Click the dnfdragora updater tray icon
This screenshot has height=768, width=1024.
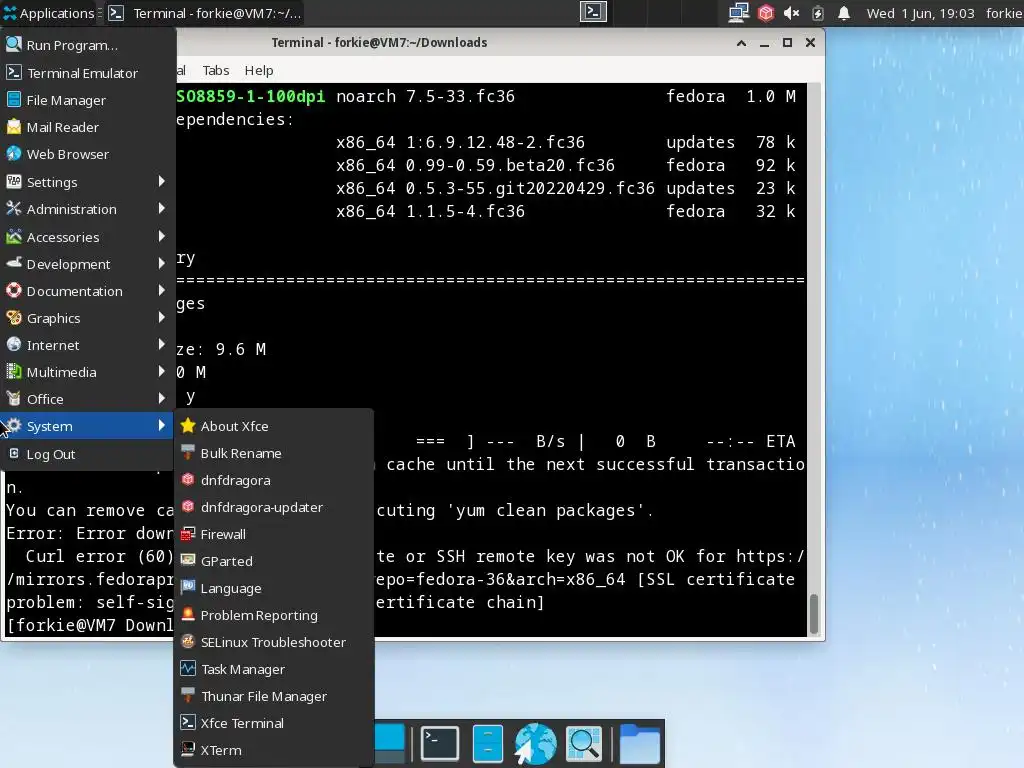(x=765, y=13)
